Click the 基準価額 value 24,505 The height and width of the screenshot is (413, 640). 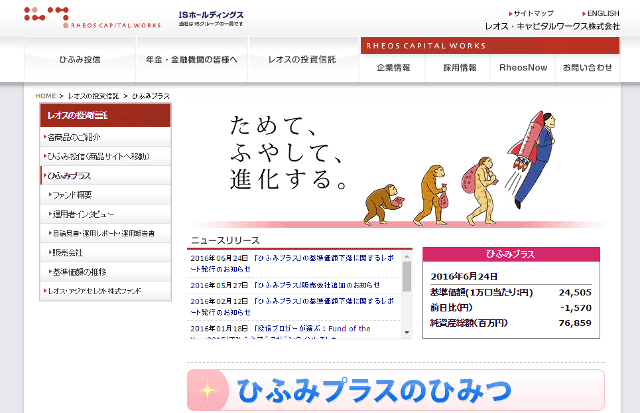[x=575, y=293]
